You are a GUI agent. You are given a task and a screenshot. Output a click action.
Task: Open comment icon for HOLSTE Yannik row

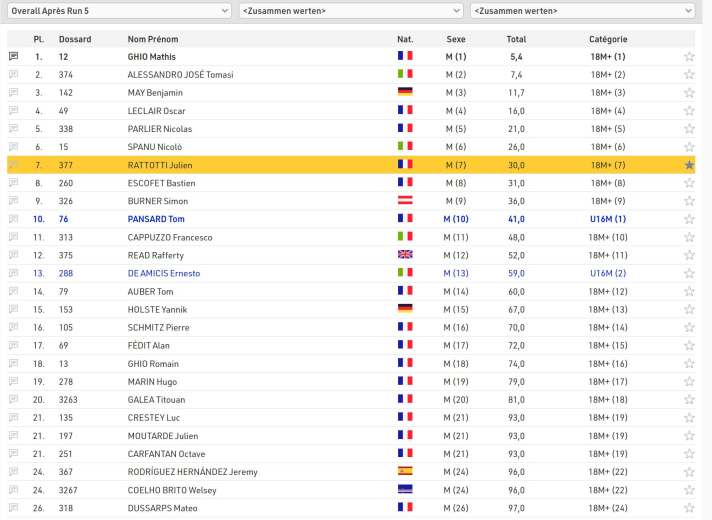[14, 309]
